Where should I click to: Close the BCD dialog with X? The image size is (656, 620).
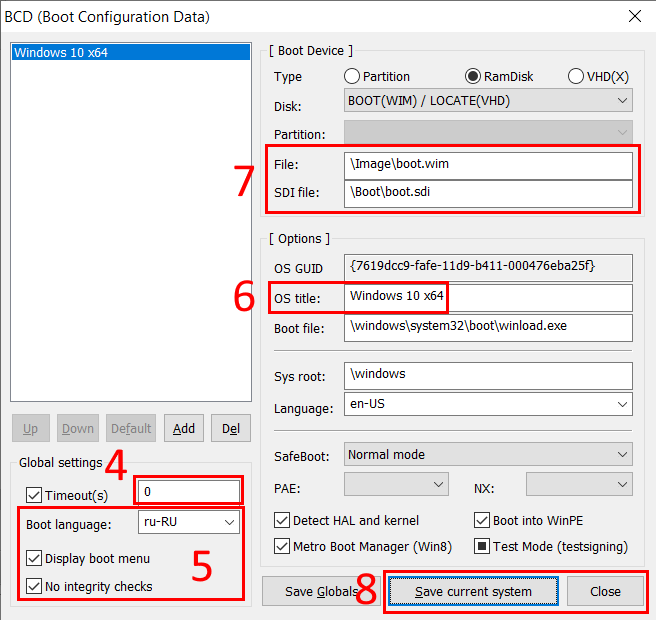coord(635,16)
